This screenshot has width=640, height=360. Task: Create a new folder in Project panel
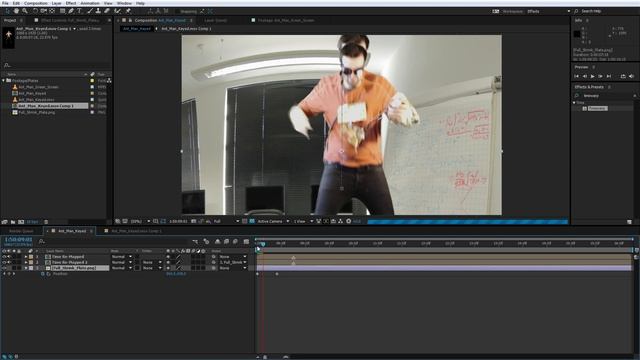tap(13, 222)
